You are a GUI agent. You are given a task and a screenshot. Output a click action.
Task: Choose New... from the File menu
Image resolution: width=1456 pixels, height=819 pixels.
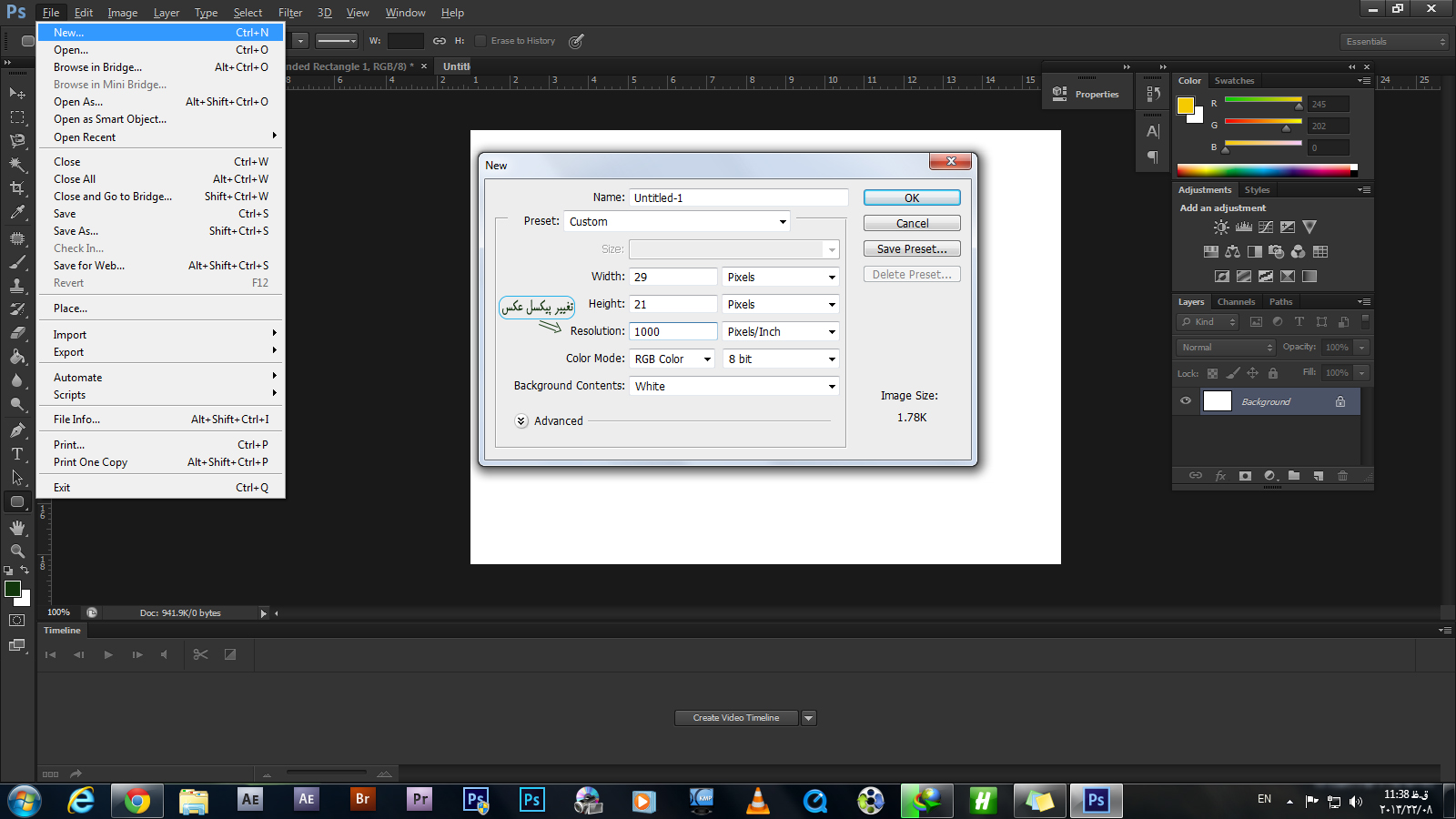(161, 32)
